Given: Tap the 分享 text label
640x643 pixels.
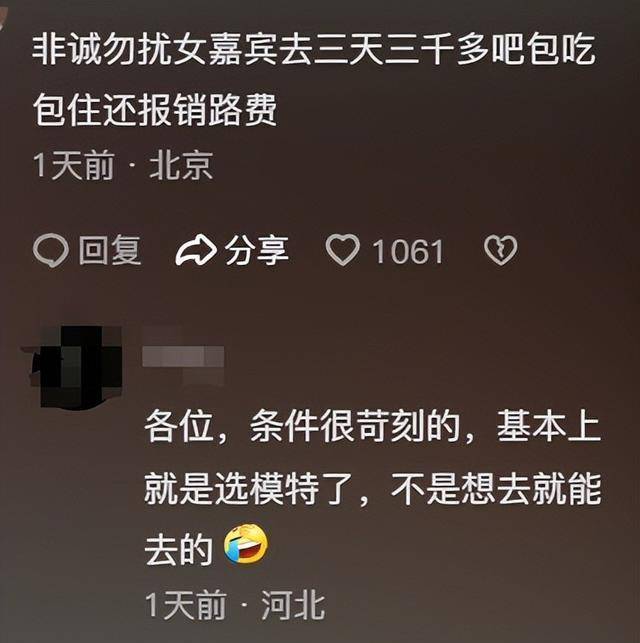Looking at the screenshot, I should (257, 250).
